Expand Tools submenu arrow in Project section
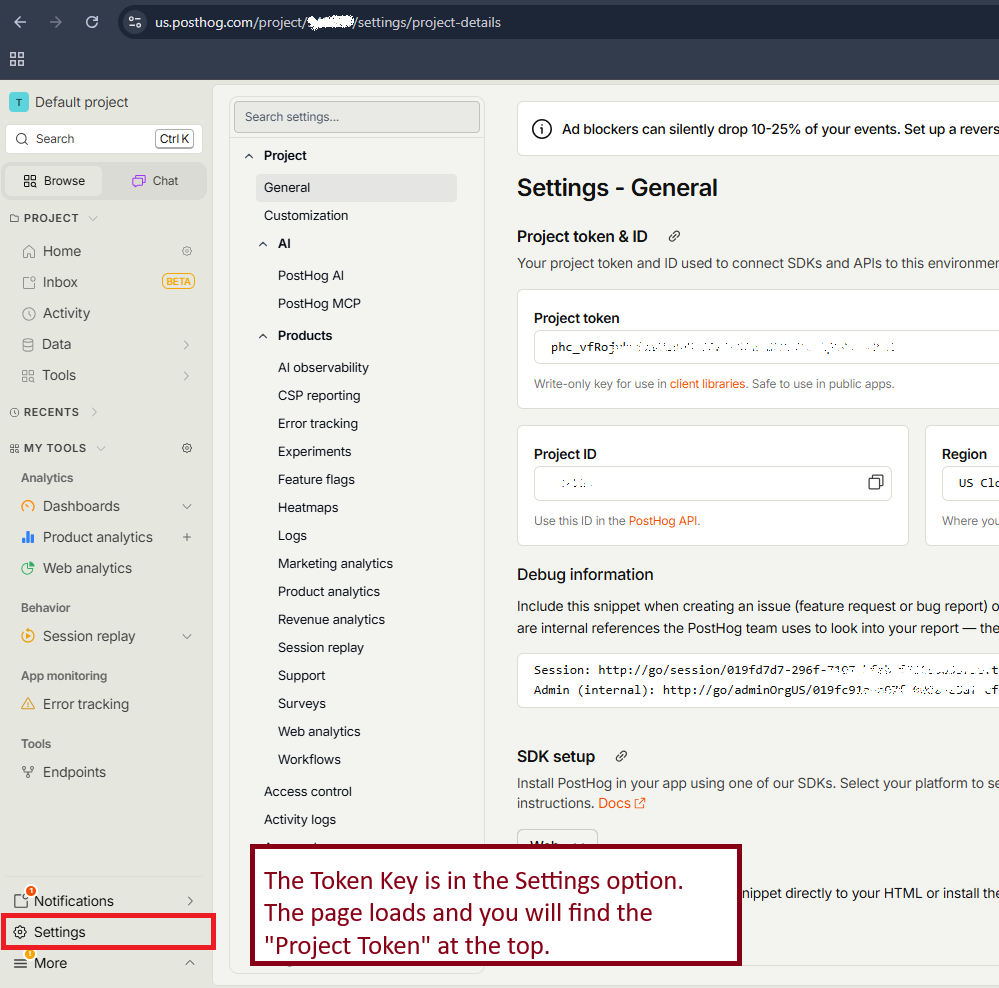Viewport: 999px width, 988px height. click(x=186, y=376)
